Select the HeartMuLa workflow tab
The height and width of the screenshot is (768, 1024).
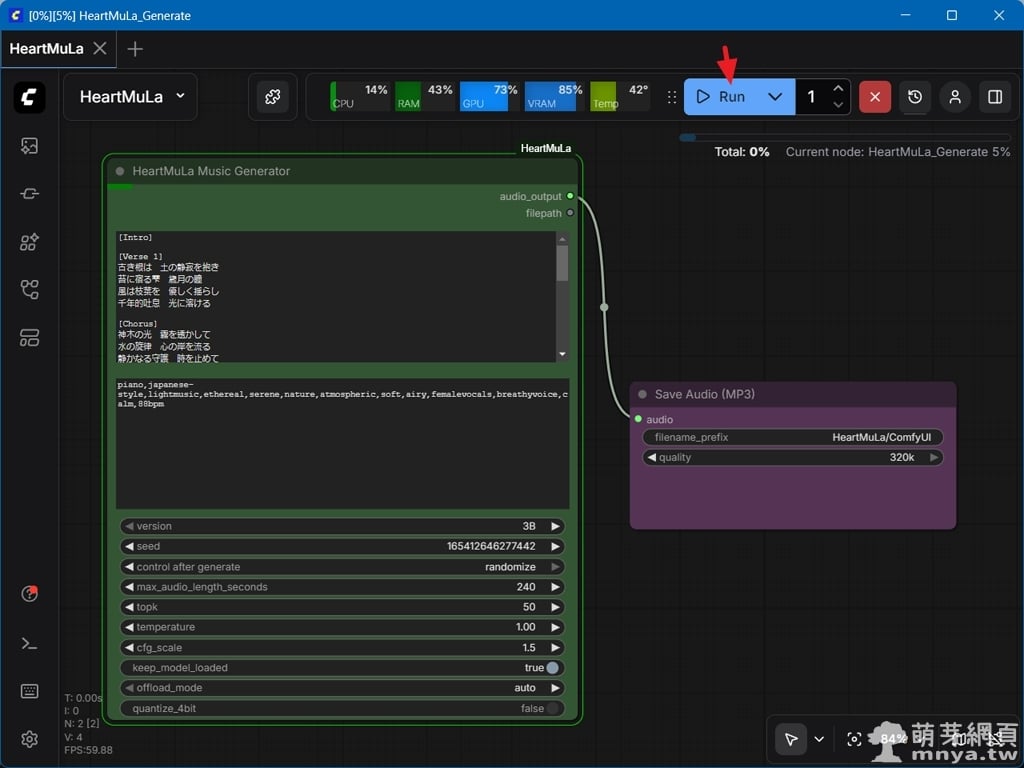pos(47,48)
